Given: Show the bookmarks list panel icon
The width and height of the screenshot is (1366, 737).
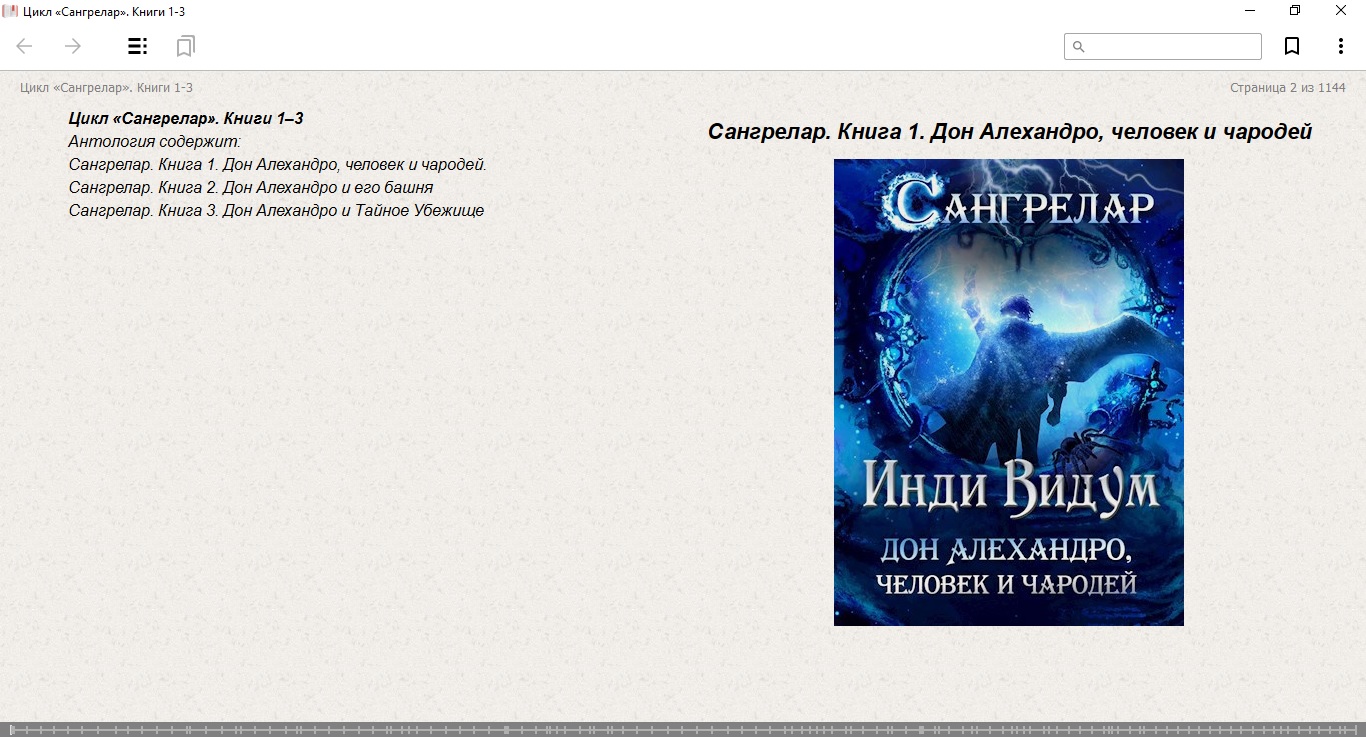Looking at the screenshot, I should tap(185, 46).
